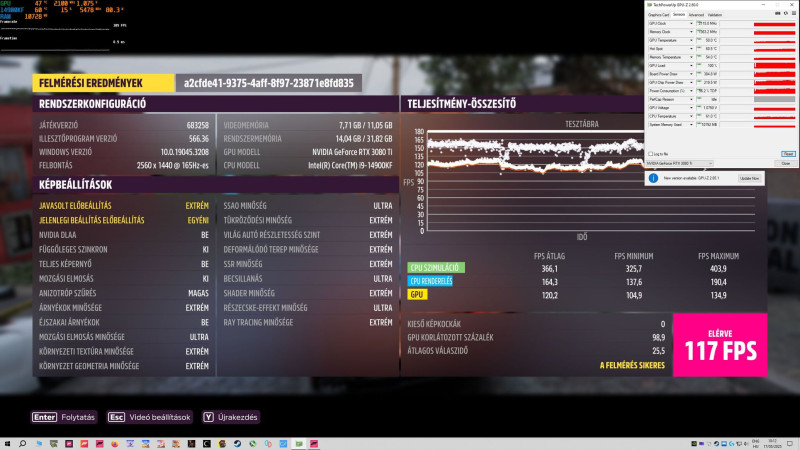This screenshot has height=450, width=800.
Task: Click the 366,1 FPS average value
Action: point(549,268)
